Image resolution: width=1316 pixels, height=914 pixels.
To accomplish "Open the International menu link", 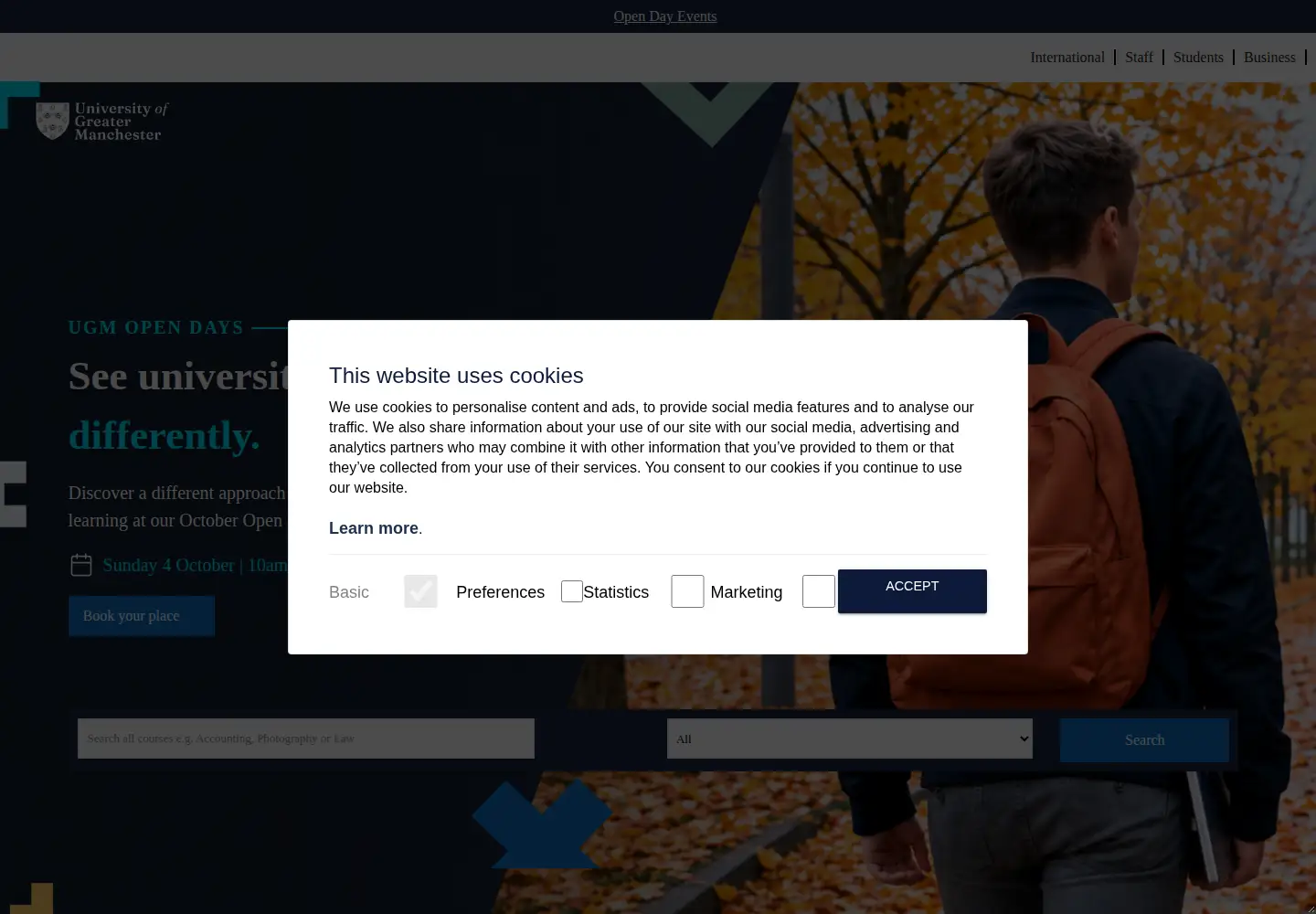I will coord(1067,57).
